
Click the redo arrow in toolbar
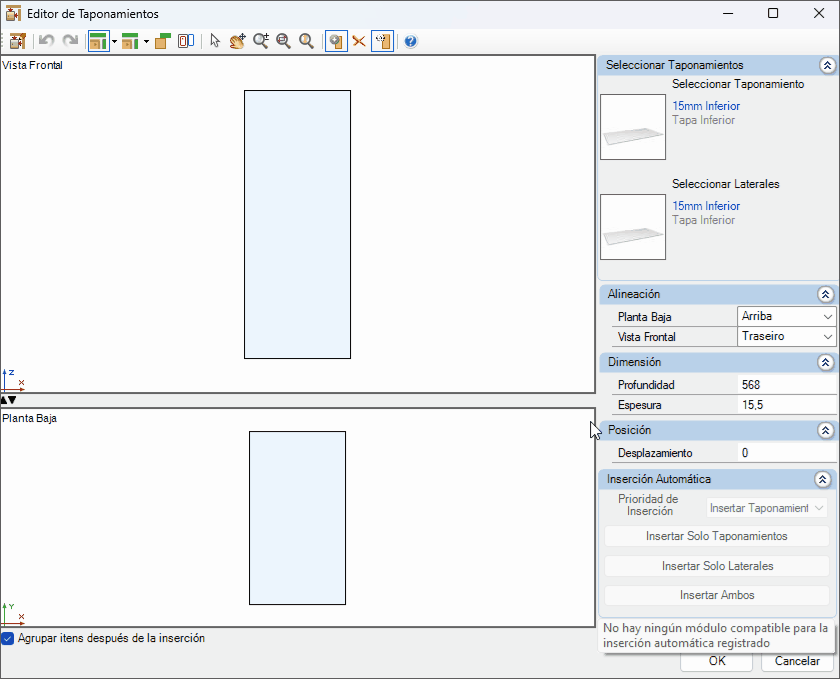[70, 41]
